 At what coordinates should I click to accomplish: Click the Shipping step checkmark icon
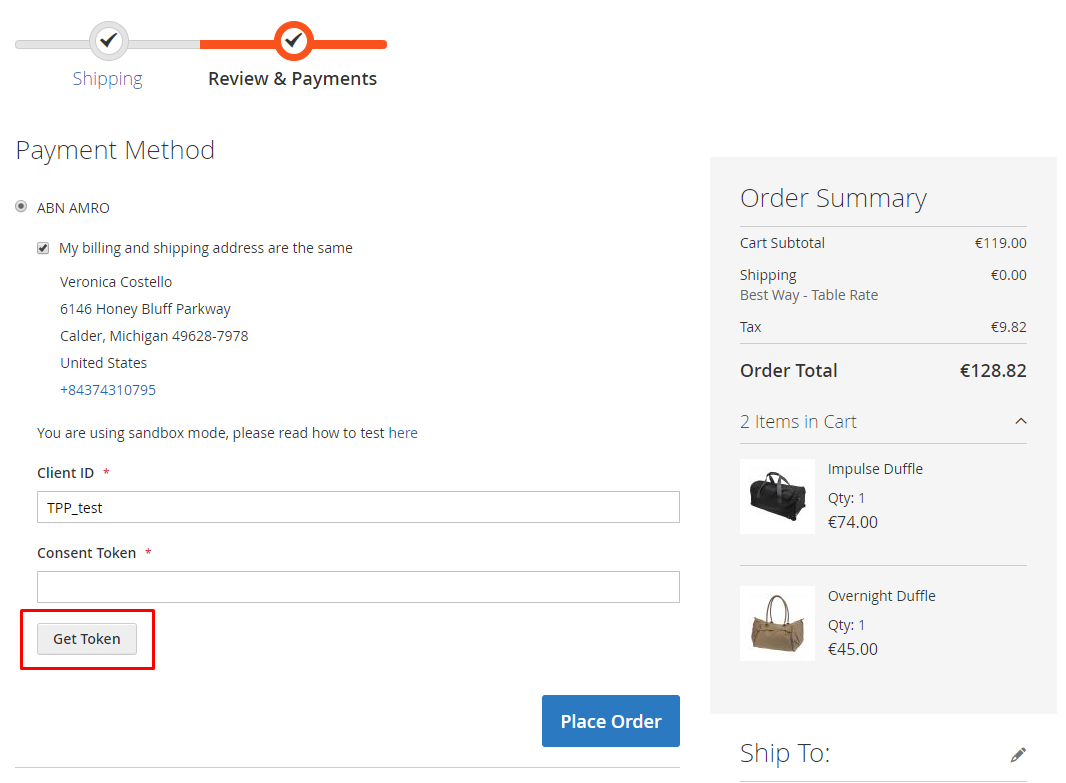(109, 41)
